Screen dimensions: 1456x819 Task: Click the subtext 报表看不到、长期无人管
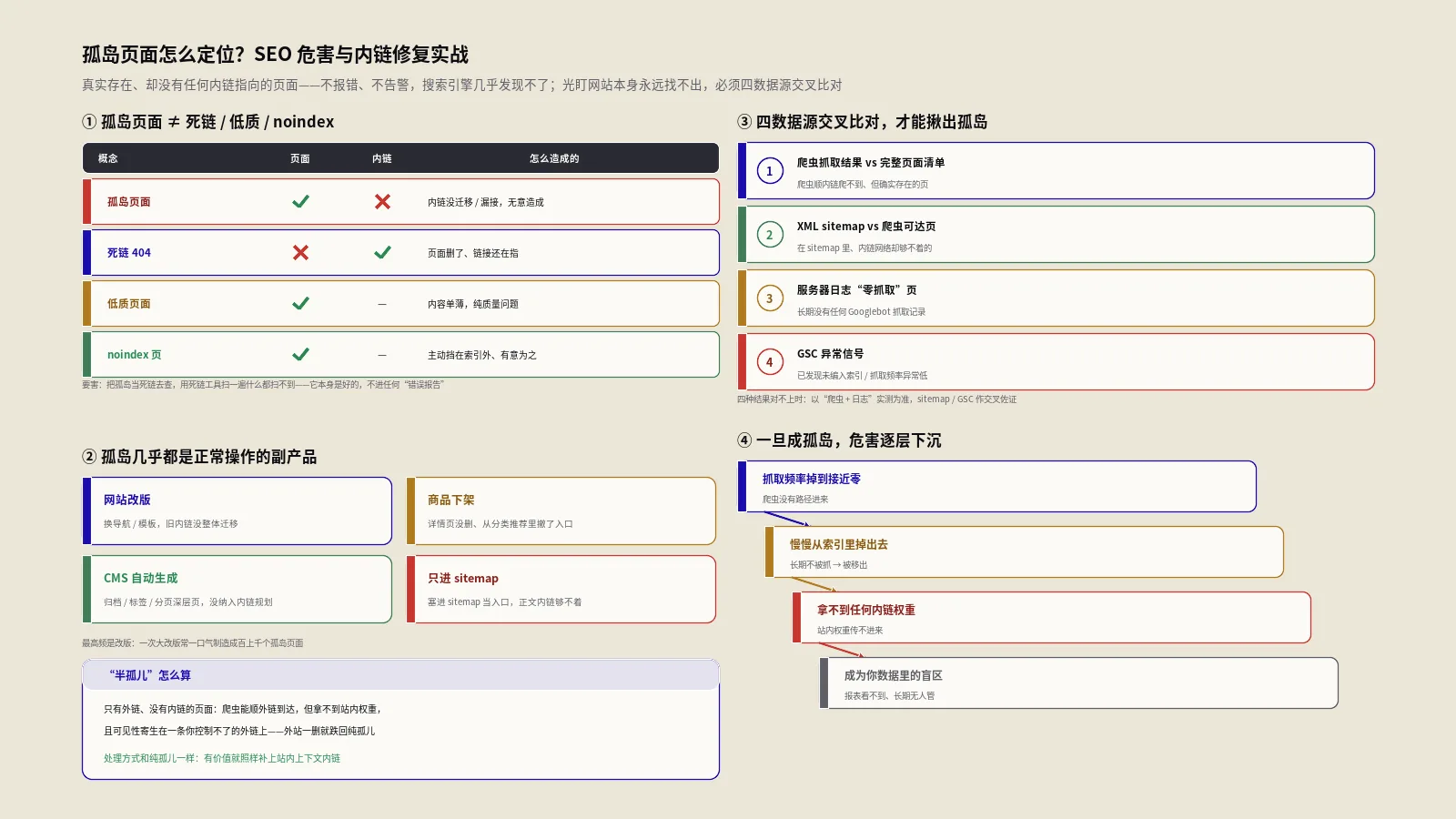pos(889,696)
